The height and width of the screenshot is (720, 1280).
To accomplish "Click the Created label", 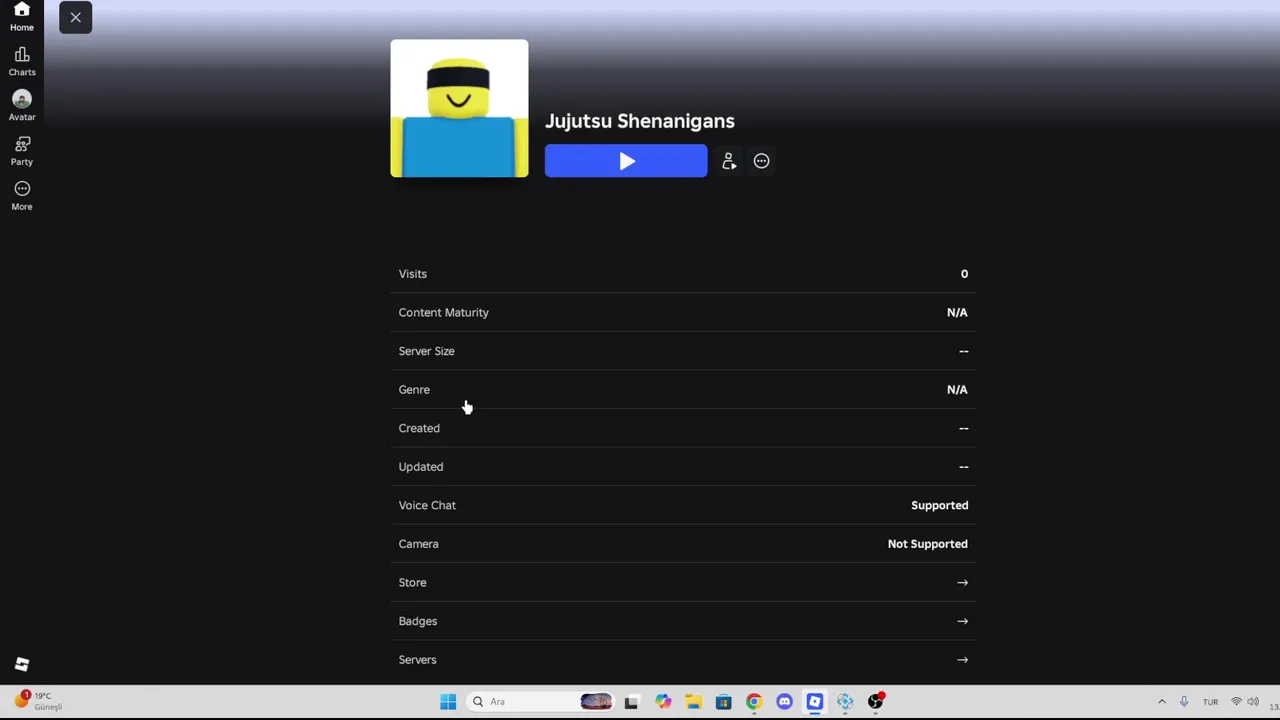I will click(419, 428).
